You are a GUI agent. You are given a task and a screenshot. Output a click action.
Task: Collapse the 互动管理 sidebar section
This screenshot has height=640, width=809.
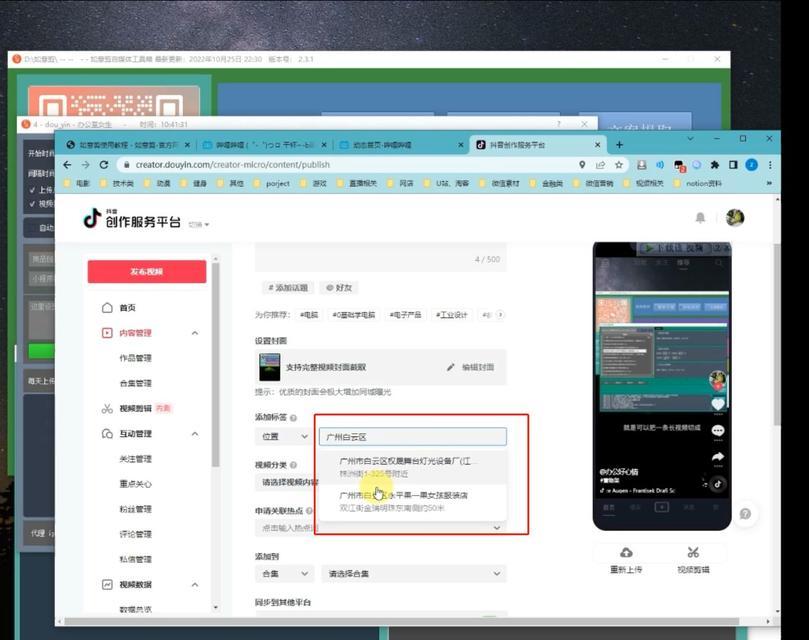195,434
